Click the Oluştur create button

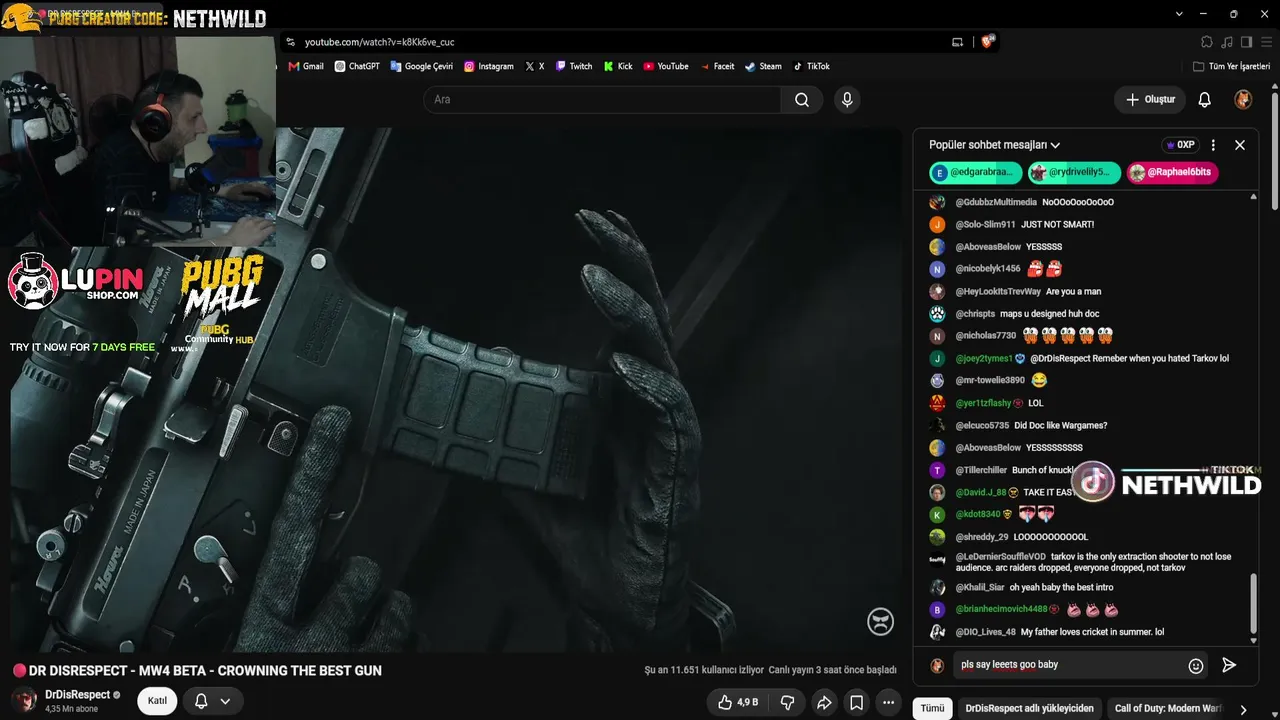point(1150,100)
